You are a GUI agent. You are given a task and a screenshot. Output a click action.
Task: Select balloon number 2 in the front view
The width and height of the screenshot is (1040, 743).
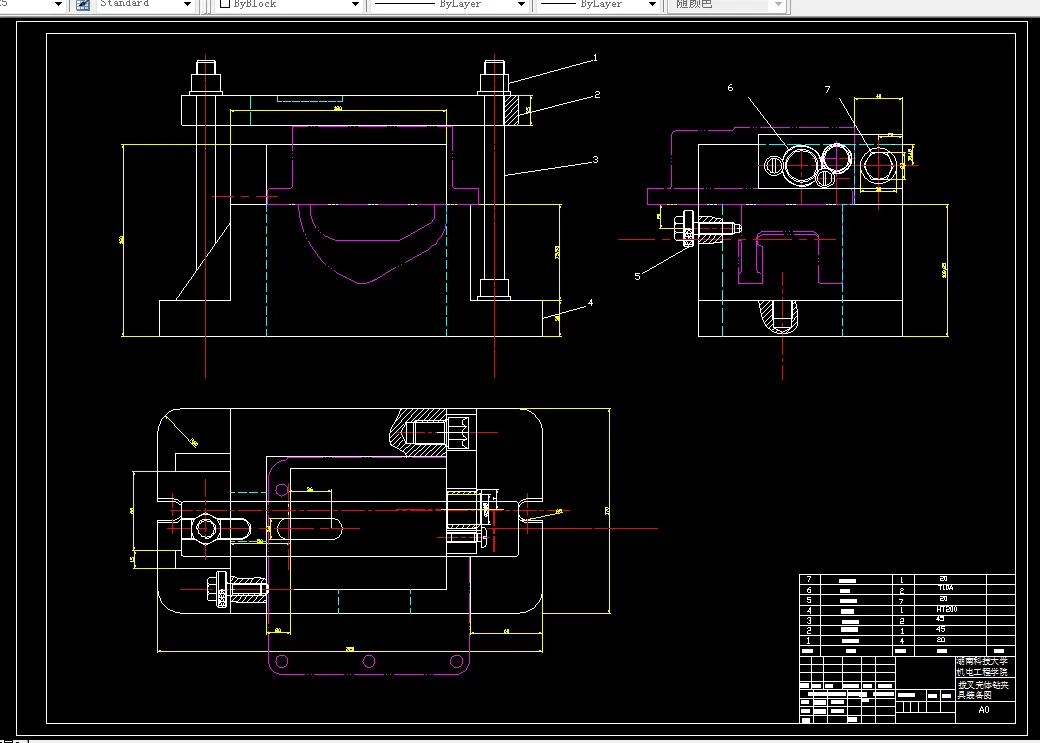tap(597, 95)
